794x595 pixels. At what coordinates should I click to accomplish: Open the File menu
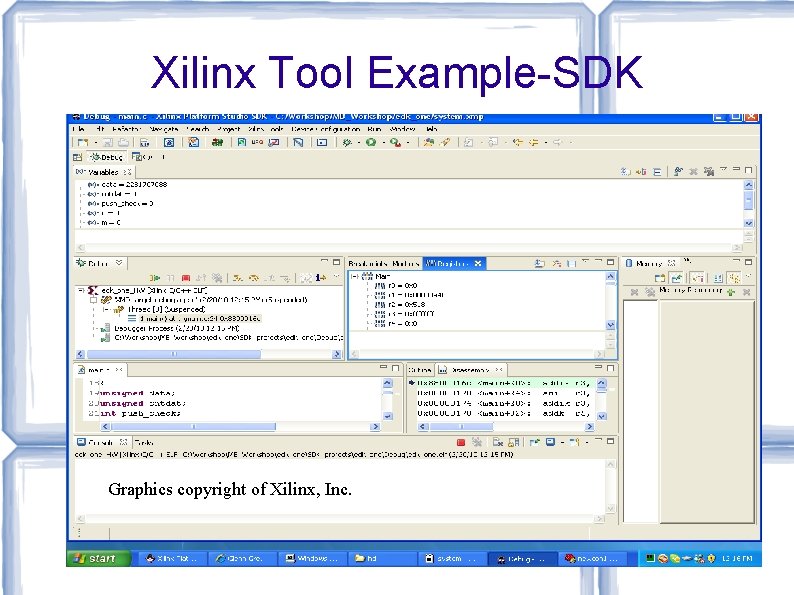pos(78,129)
